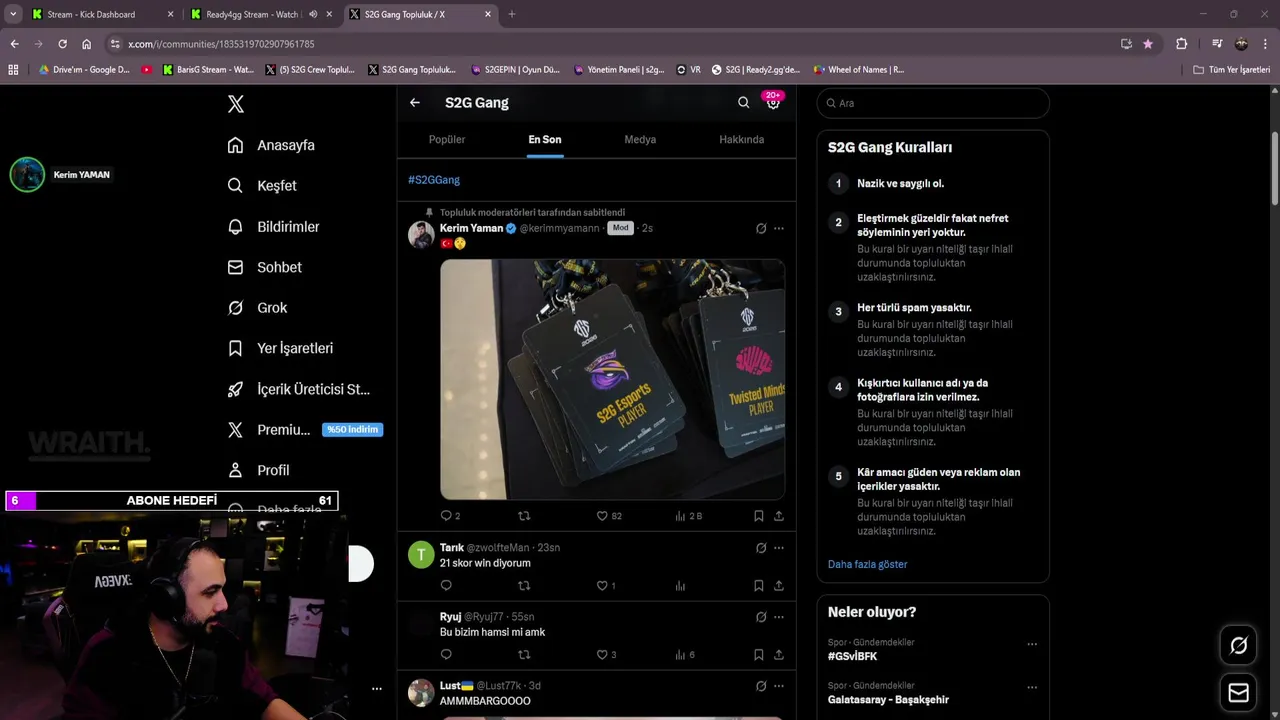The width and height of the screenshot is (1280, 720).
Task: Open a new browser tab
Action: pyautogui.click(x=512, y=14)
